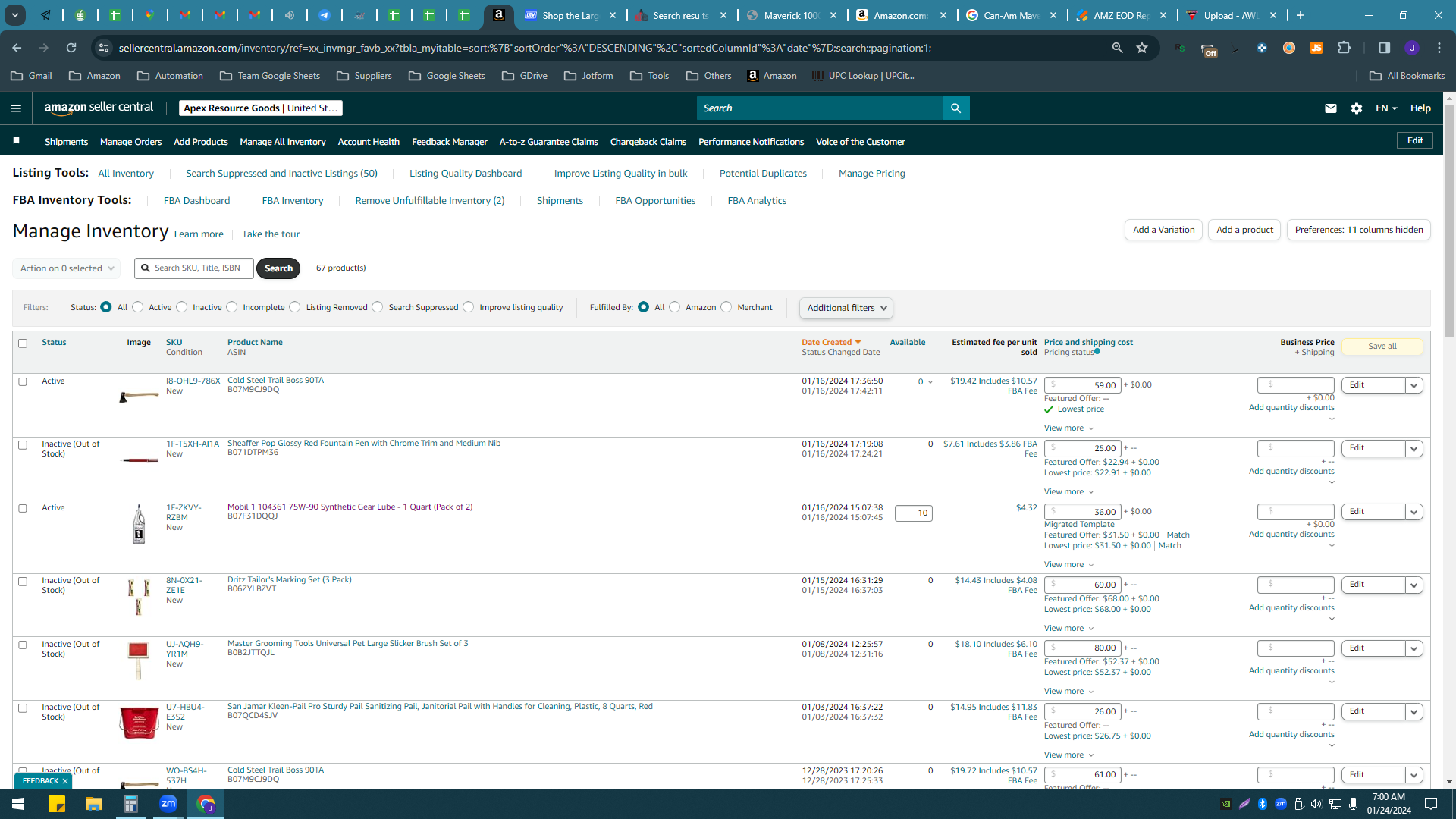
Task: Open the Manage Orders menu
Action: [x=130, y=142]
